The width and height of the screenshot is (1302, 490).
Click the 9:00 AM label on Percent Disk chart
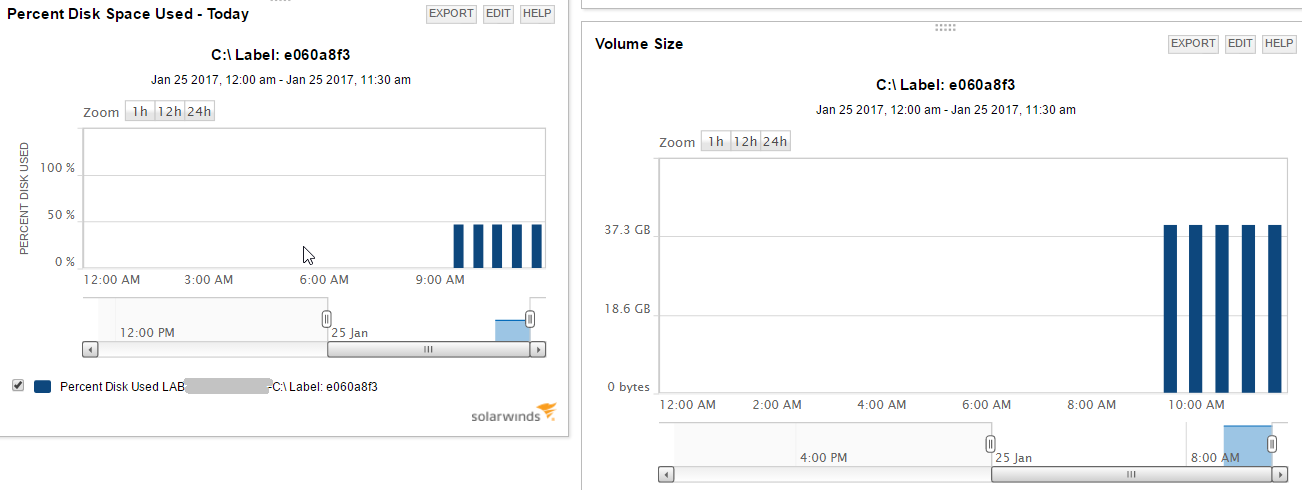[x=440, y=280]
